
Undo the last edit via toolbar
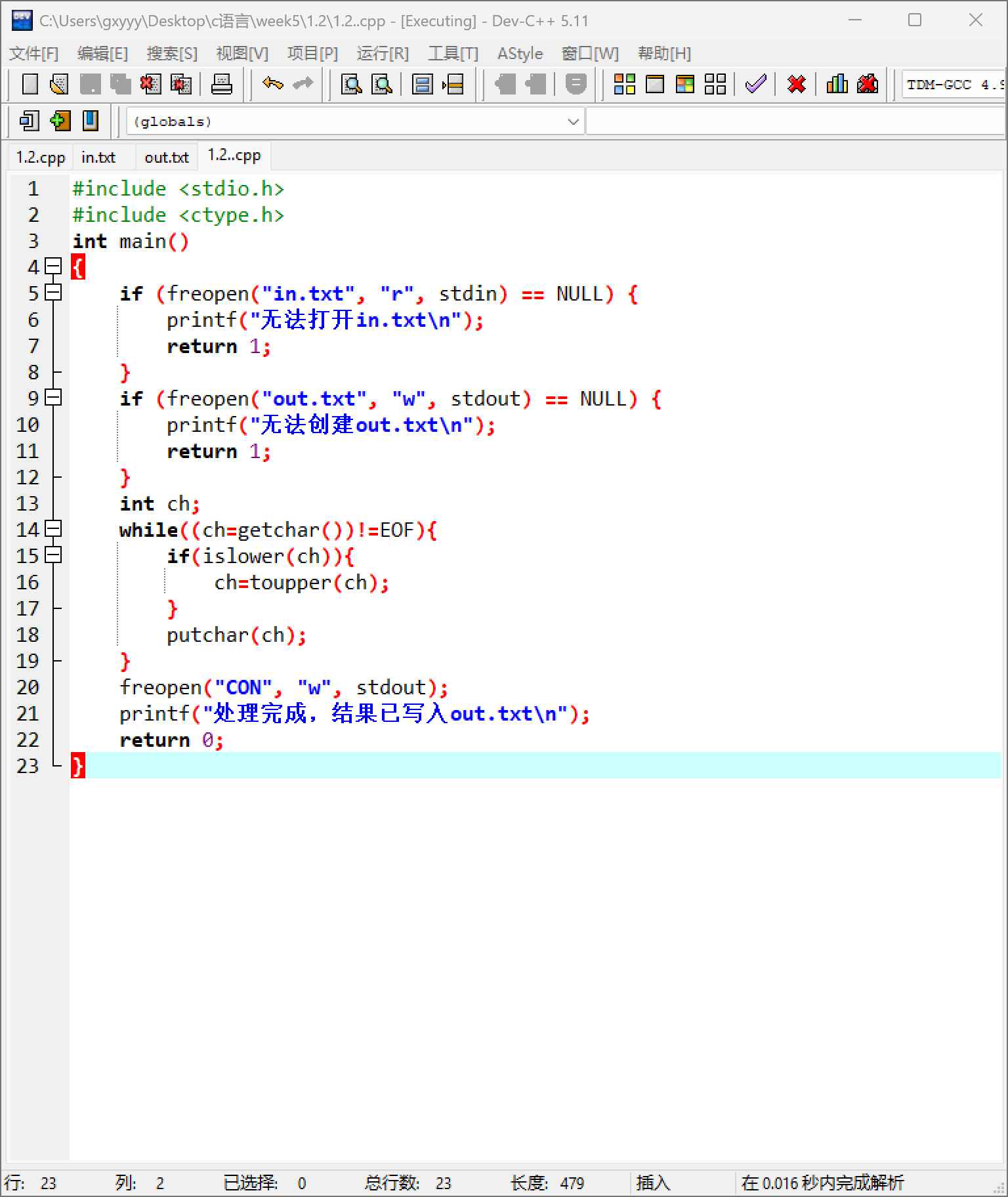[x=272, y=84]
